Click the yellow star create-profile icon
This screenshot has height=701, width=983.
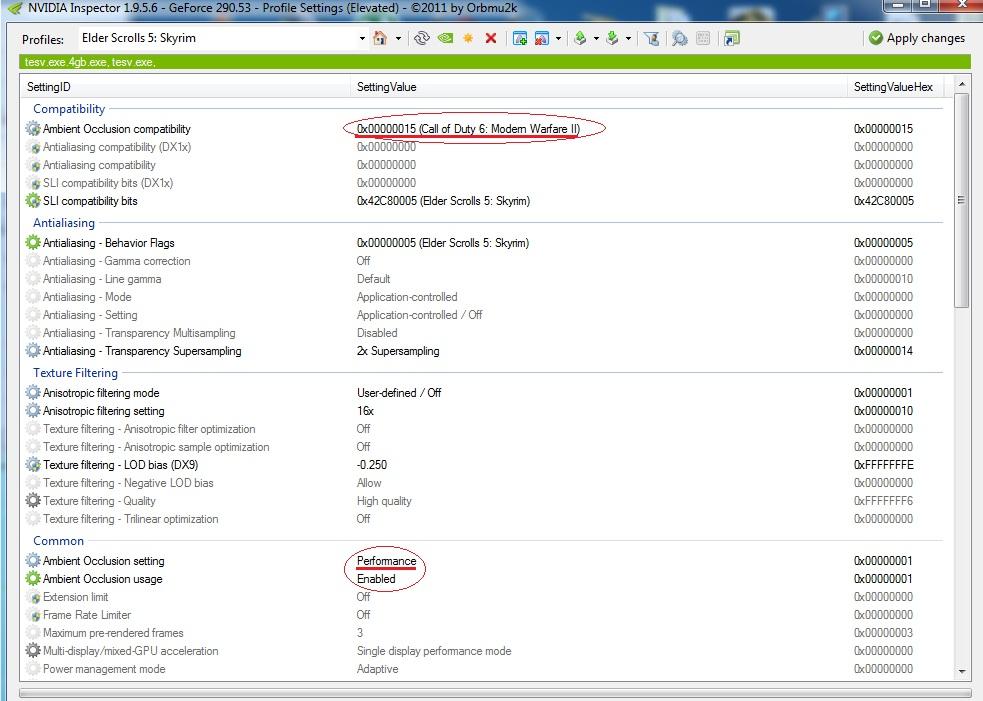pos(468,38)
